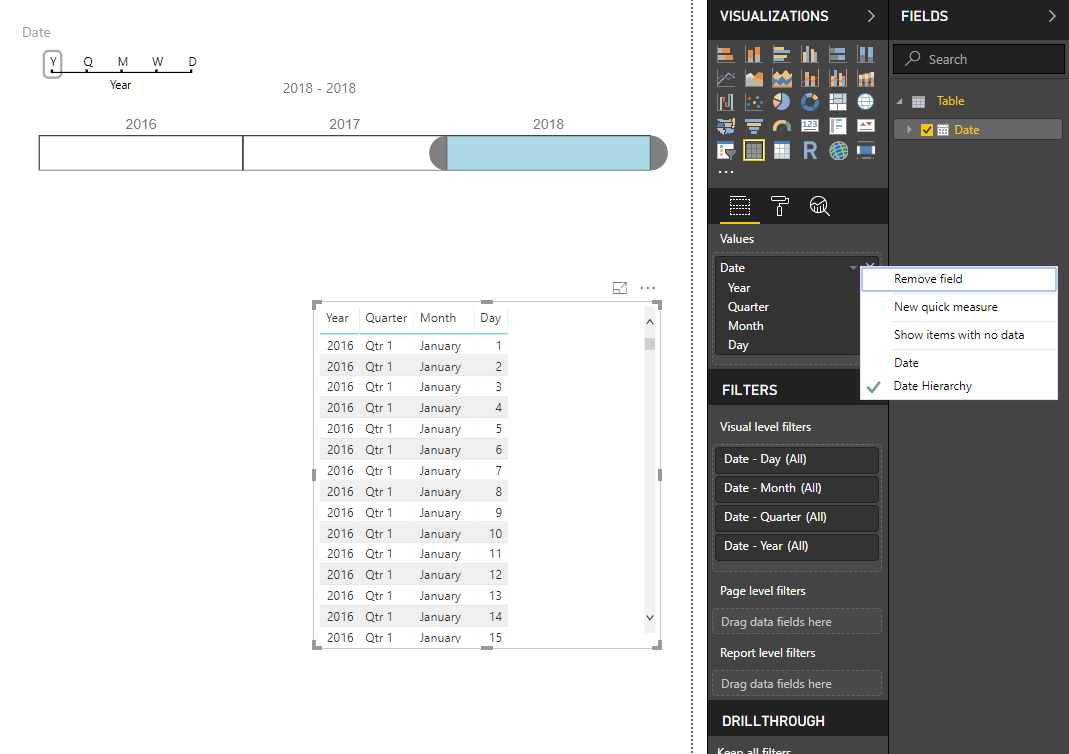Screen dimensions: 1069x754
Task: Open more visualizations ellipsis menu
Action: tap(726, 172)
